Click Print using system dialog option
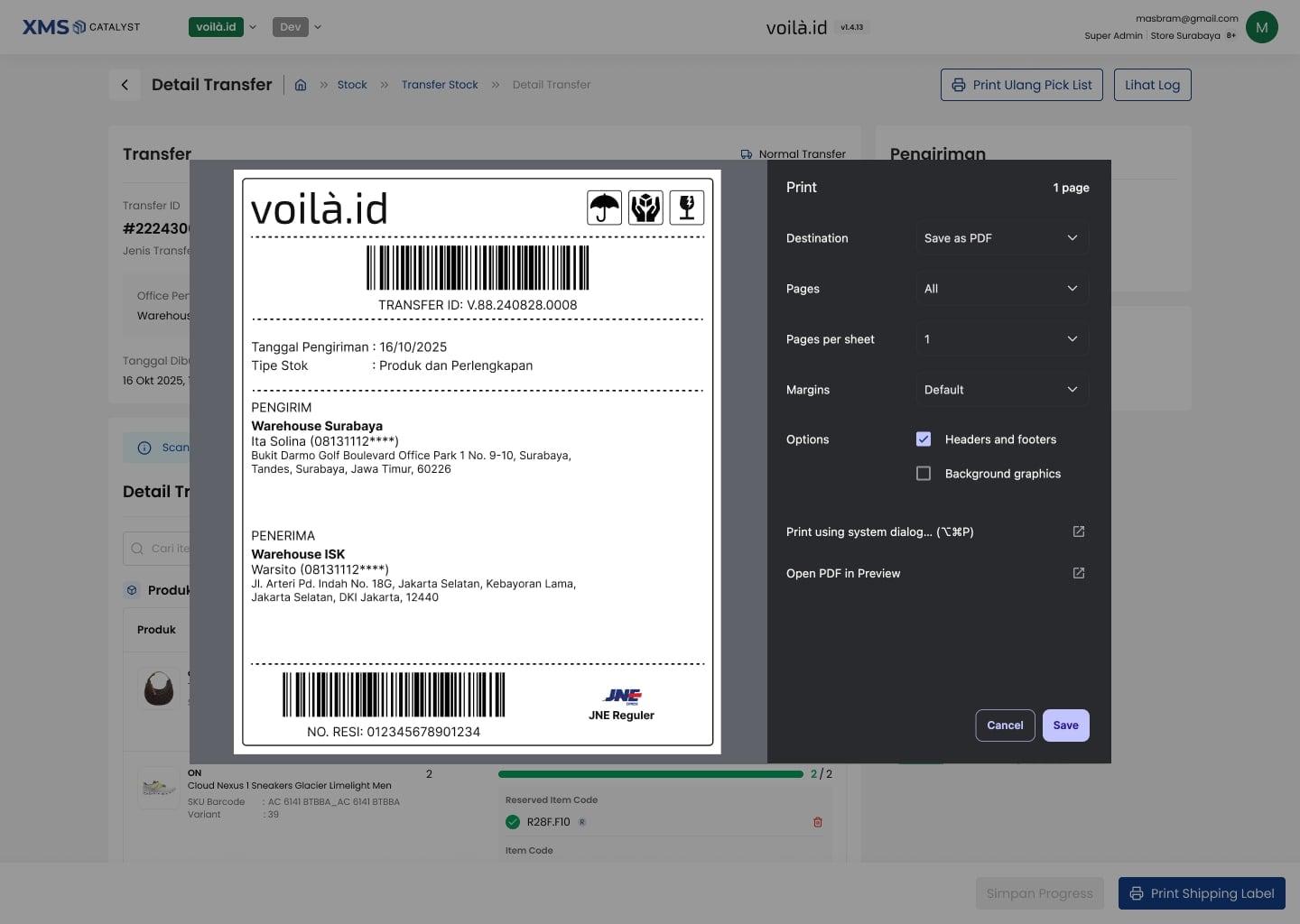Viewport: 1300px width, 924px height. pyautogui.click(x=935, y=531)
